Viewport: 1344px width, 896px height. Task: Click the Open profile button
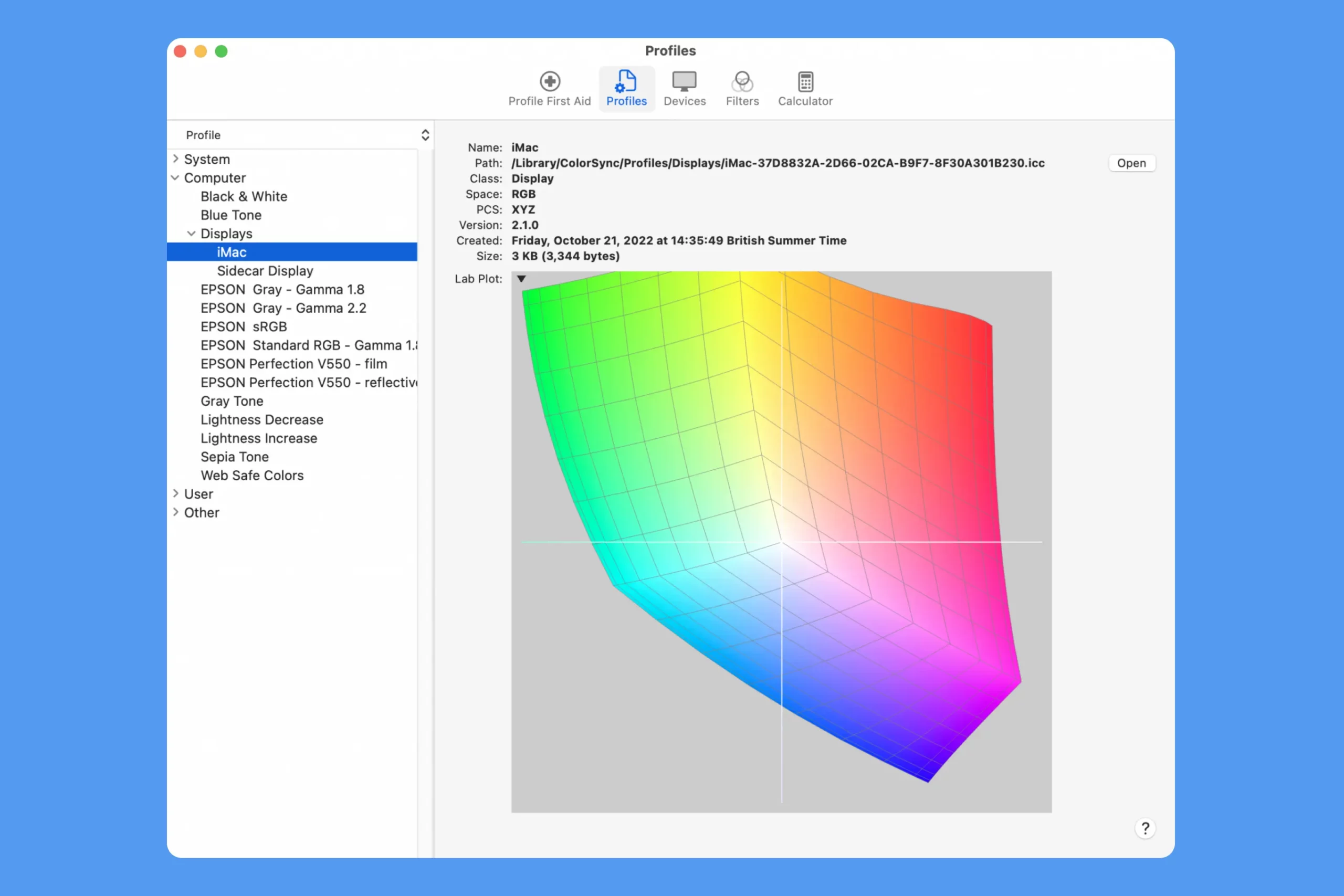click(1131, 163)
